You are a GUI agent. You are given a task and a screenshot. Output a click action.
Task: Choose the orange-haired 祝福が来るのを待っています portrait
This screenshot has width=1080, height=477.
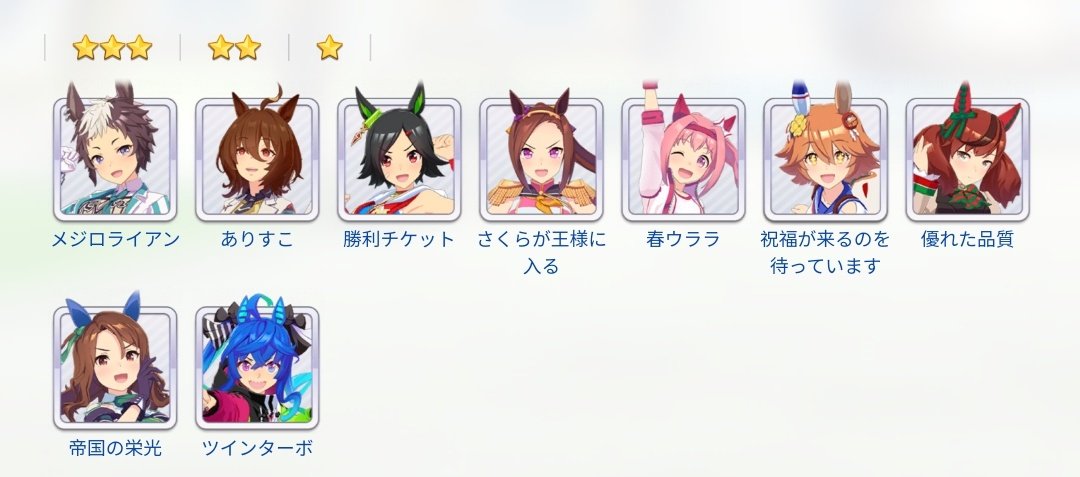click(x=825, y=159)
